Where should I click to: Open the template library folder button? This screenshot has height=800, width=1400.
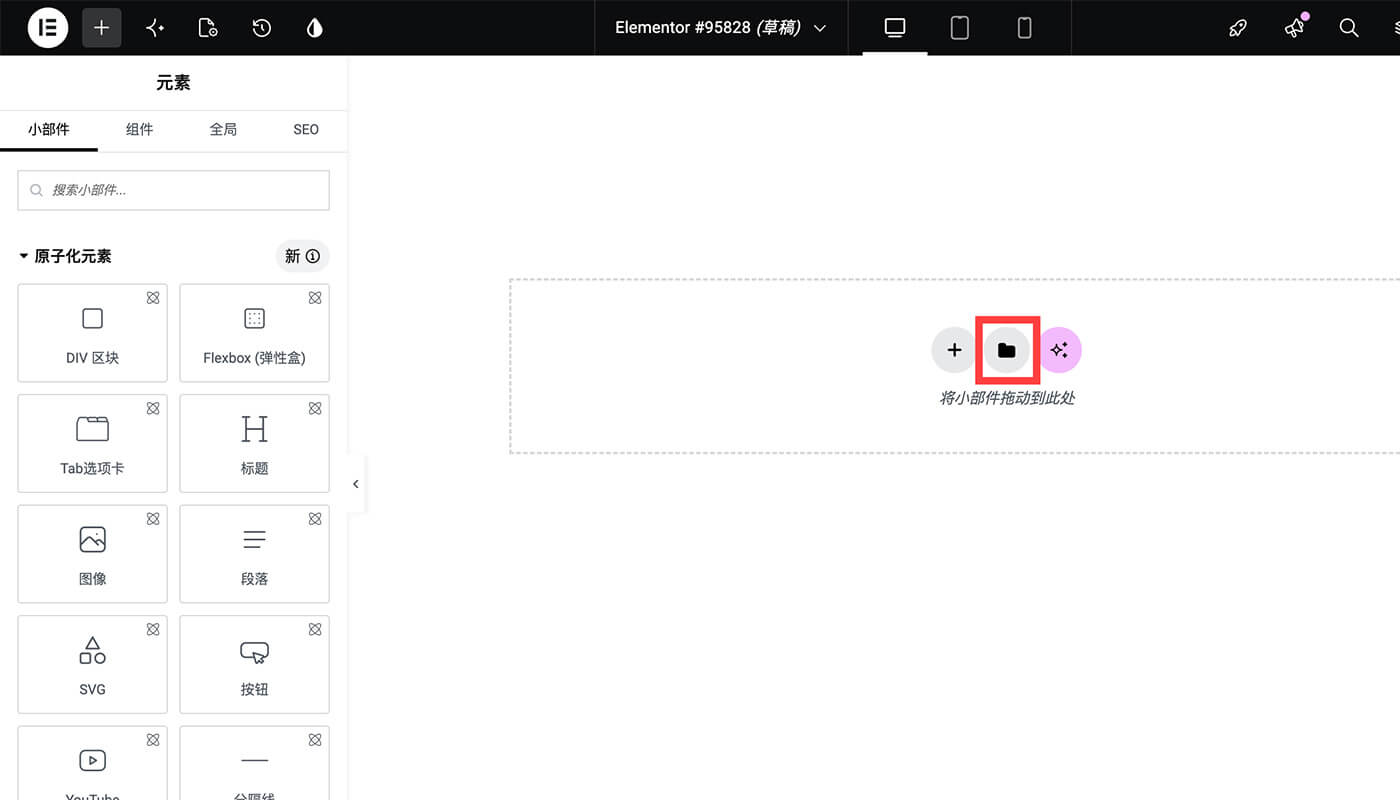click(x=1007, y=350)
